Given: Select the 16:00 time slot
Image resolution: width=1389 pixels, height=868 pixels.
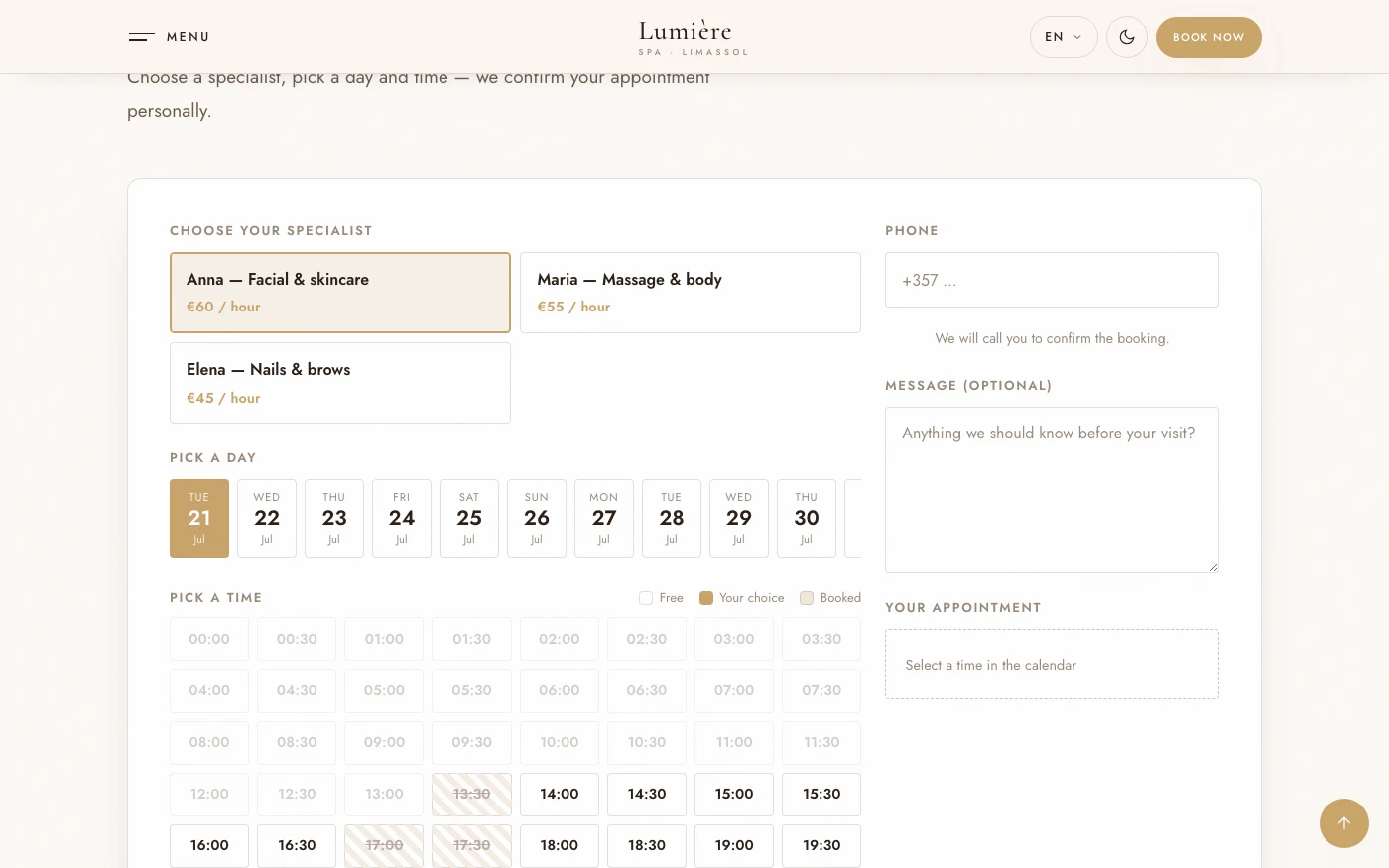Looking at the screenshot, I should (209, 845).
